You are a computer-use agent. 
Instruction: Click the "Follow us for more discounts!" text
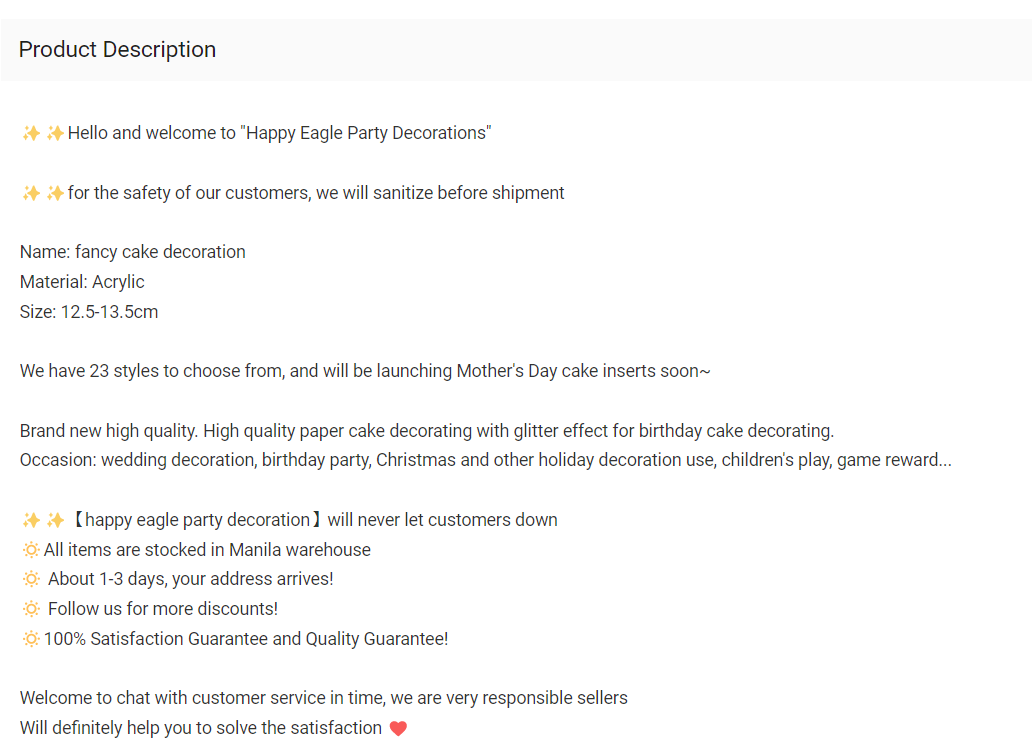click(x=163, y=609)
